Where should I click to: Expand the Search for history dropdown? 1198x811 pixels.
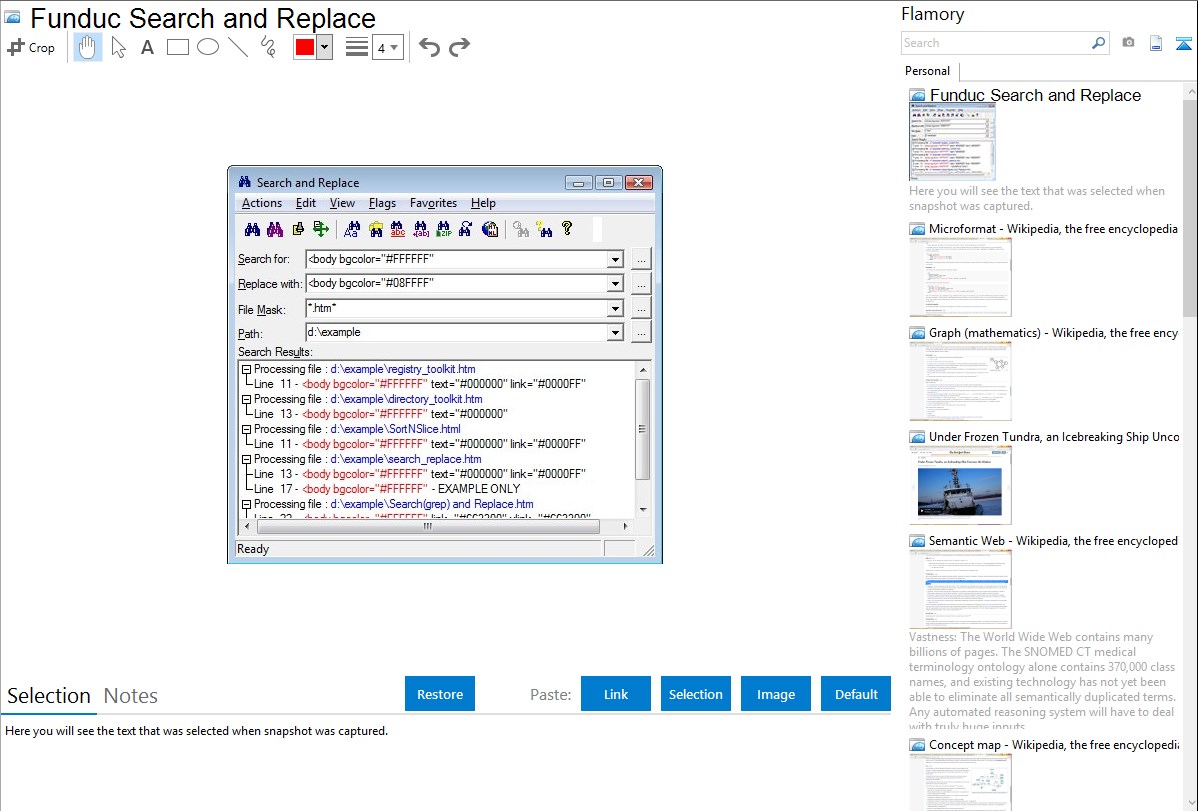point(615,260)
